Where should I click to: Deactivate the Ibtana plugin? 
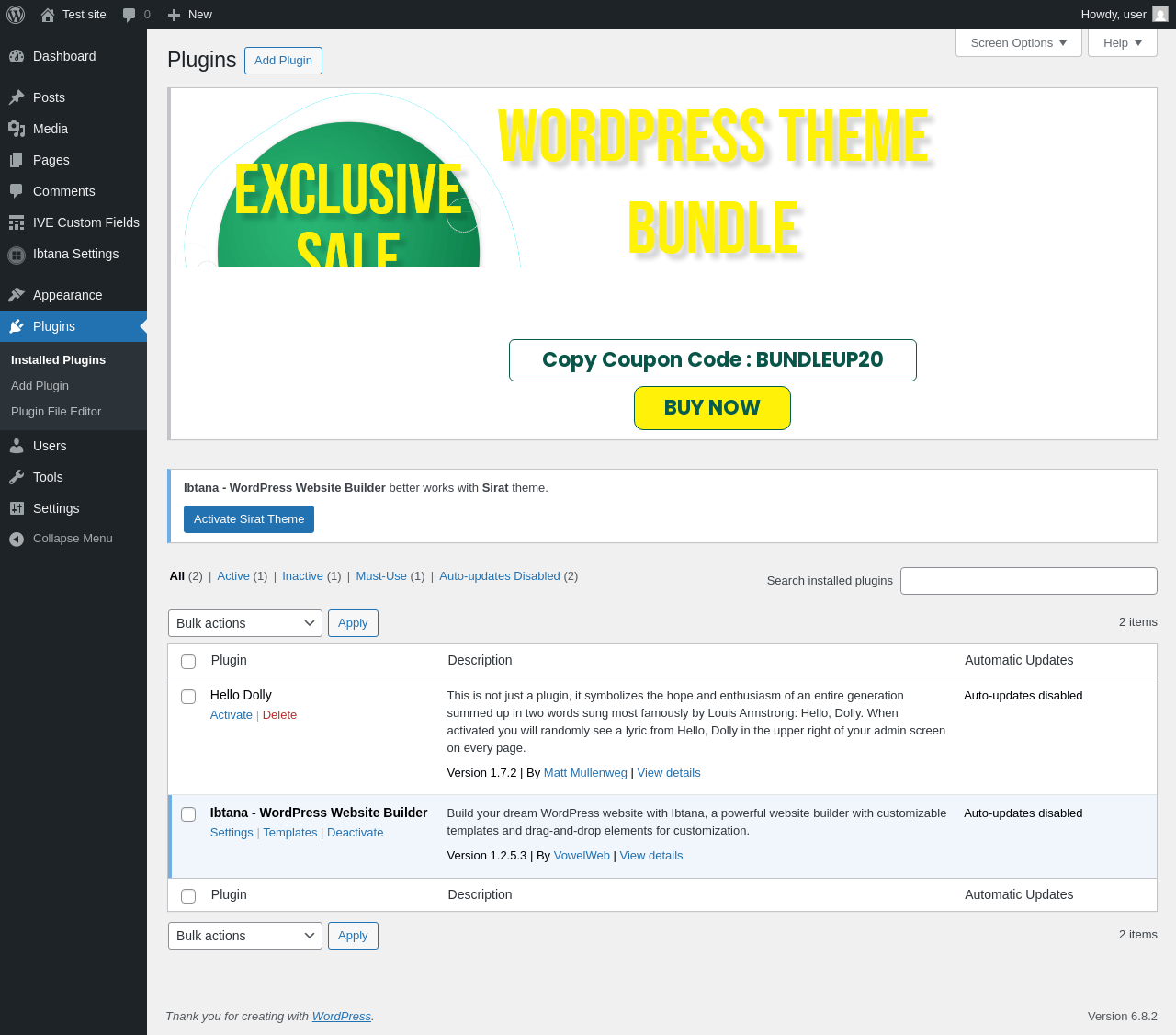356,833
